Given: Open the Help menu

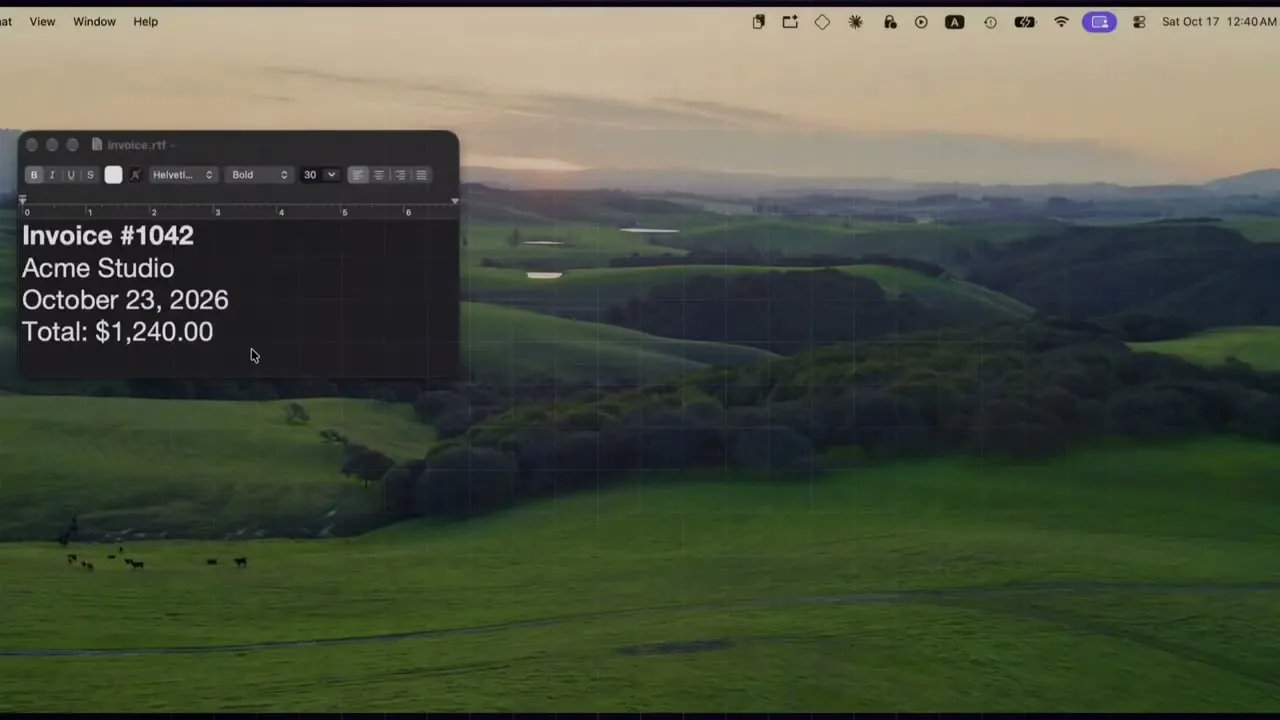Looking at the screenshot, I should click(x=146, y=22).
